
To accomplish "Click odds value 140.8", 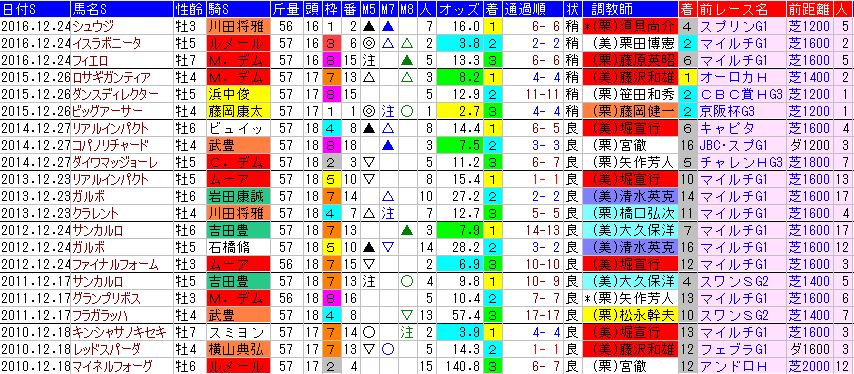I will pos(460,365).
